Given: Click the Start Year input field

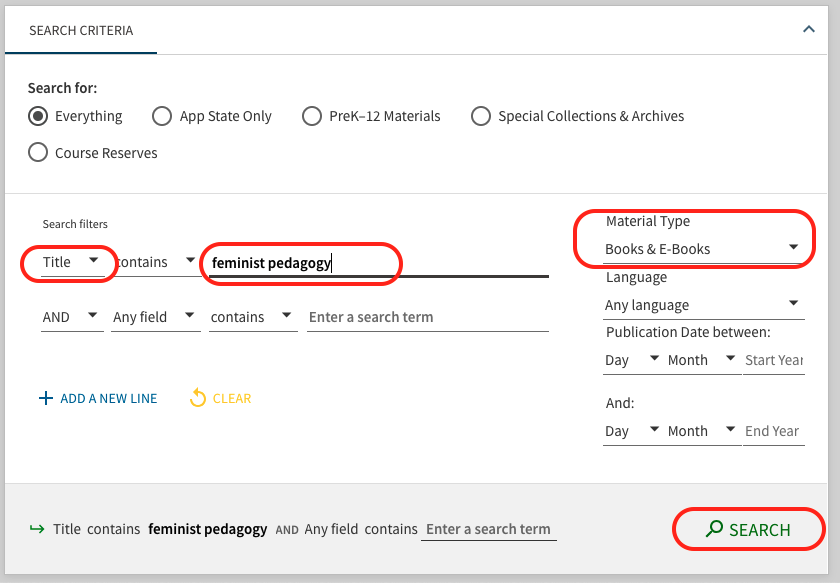Looking at the screenshot, I should coord(773,360).
